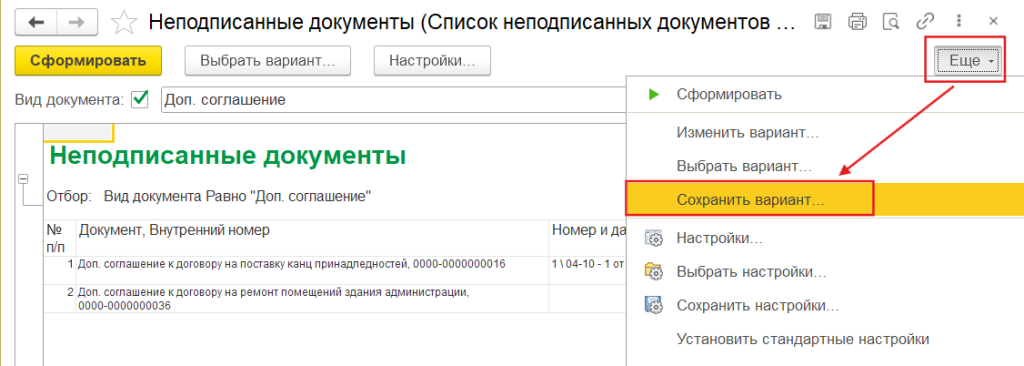Click the Неподписанные документы report heading
The width and height of the screenshot is (1024, 366).
coord(227,156)
